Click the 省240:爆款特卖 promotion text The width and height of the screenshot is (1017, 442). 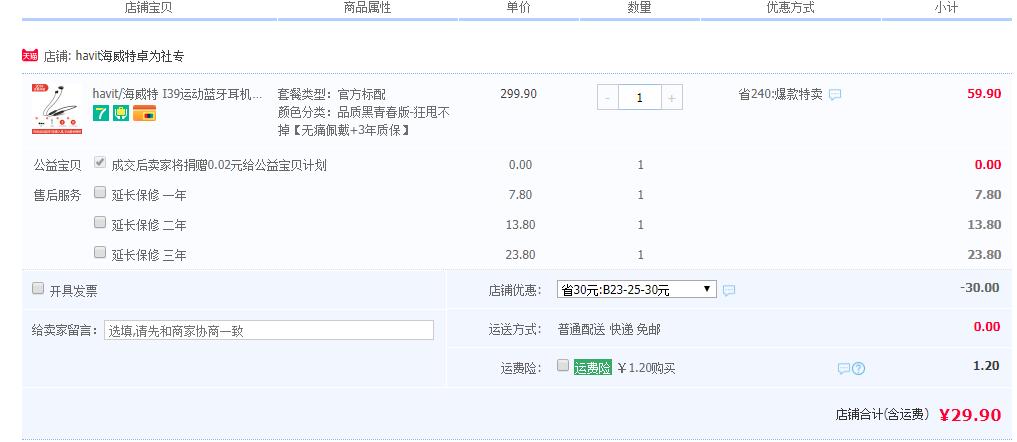(x=781, y=95)
